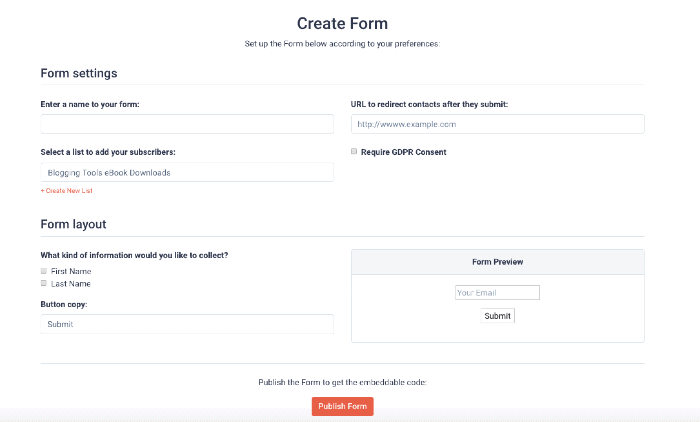Open the subscriber list dropdown
Screen dimensions: 700x422
coord(187,172)
